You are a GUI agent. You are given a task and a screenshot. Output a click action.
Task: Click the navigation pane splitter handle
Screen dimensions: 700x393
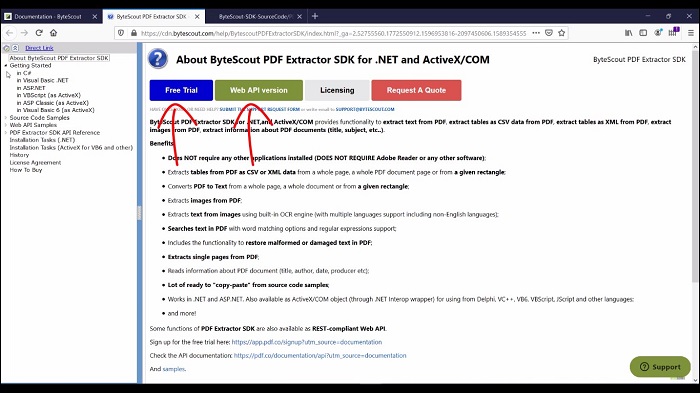(139, 213)
